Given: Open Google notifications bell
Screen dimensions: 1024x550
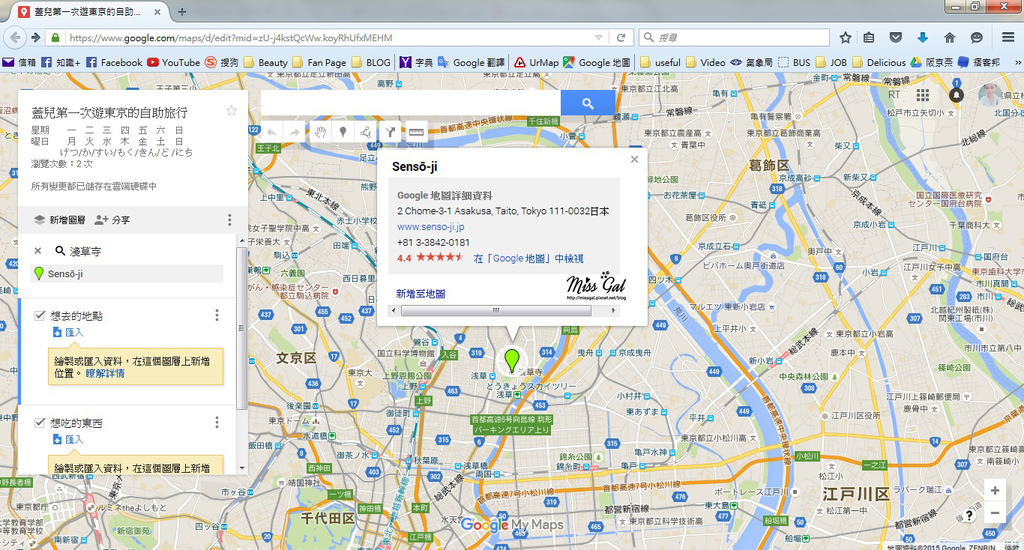Looking at the screenshot, I should [956, 95].
